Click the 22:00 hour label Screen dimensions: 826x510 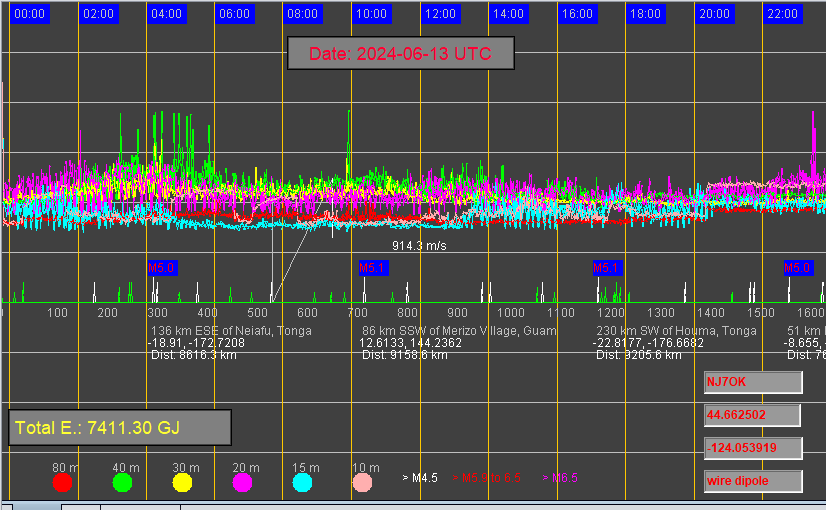click(782, 14)
